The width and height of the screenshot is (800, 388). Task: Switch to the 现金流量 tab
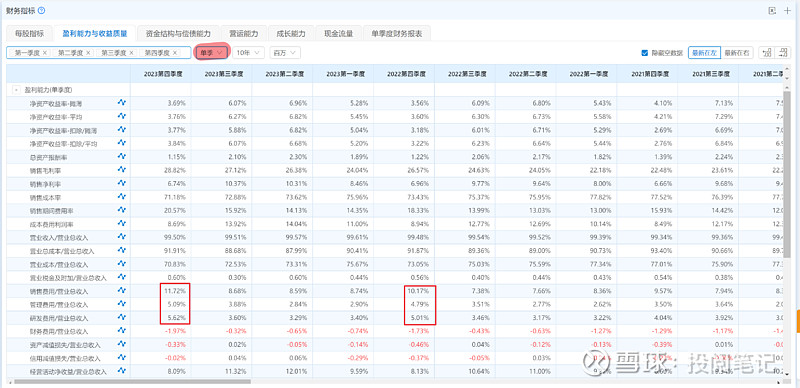[x=338, y=34]
